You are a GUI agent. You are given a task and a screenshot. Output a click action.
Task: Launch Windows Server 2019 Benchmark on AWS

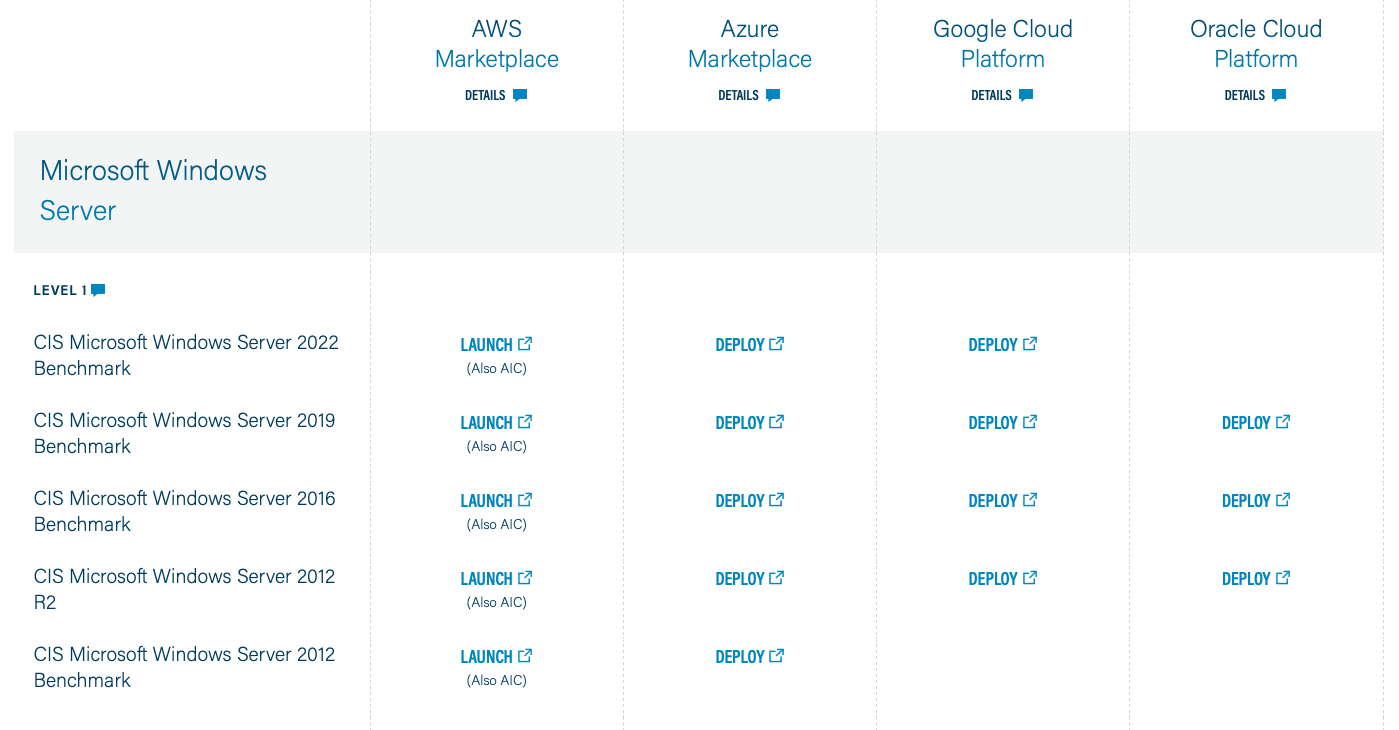pyautogui.click(x=487, y=423)
